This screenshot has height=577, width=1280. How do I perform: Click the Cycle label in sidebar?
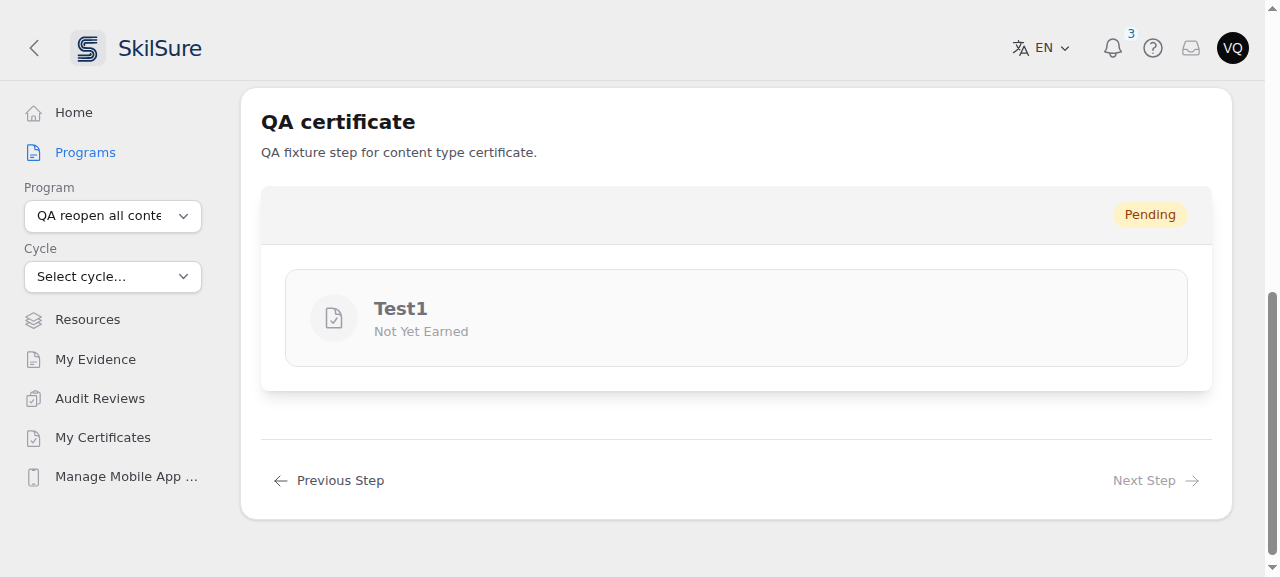coord(40,249)
